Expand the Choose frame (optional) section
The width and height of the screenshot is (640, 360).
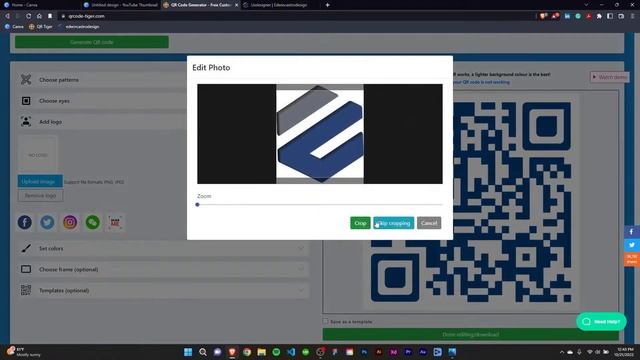tap(163, 269)
